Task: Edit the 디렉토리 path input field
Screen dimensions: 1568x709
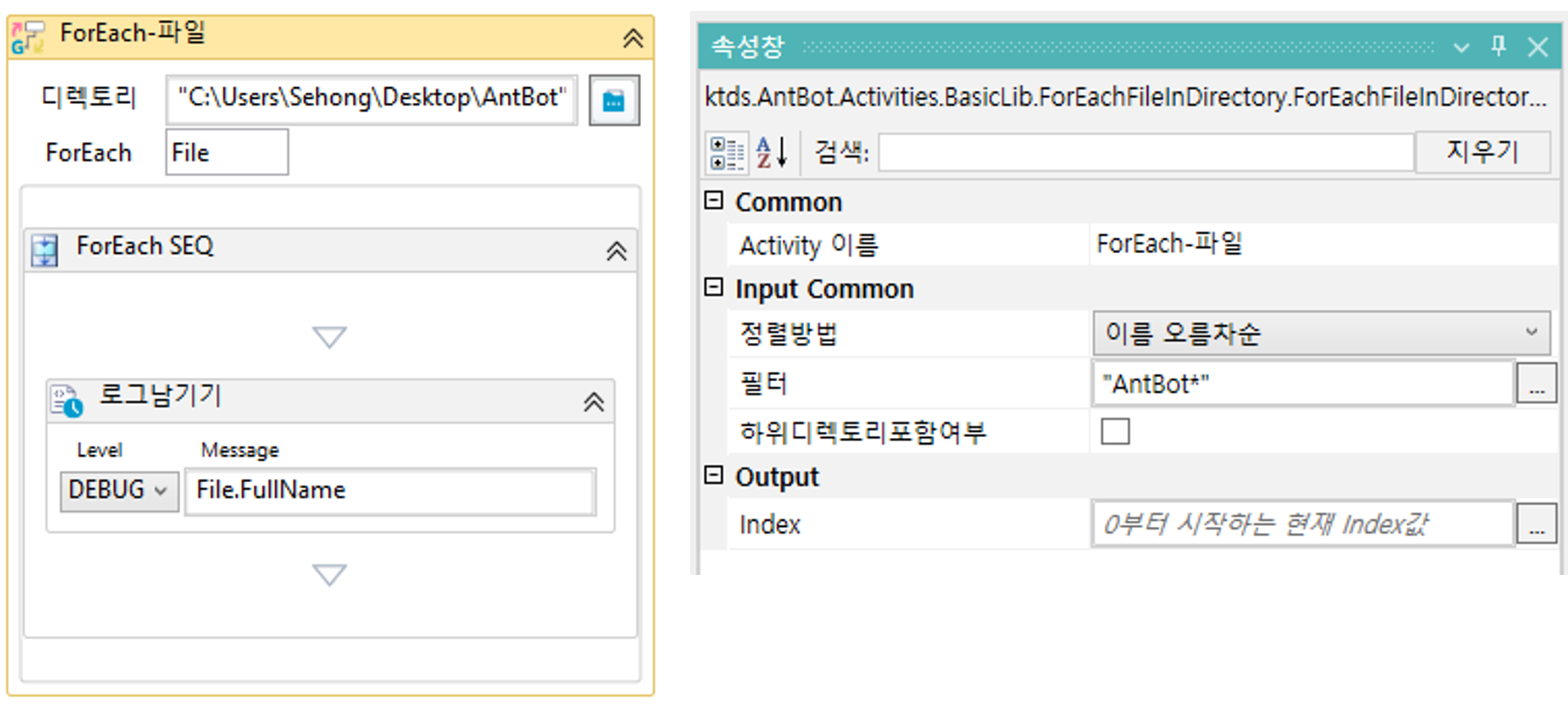Action: [x=371, y=99]
